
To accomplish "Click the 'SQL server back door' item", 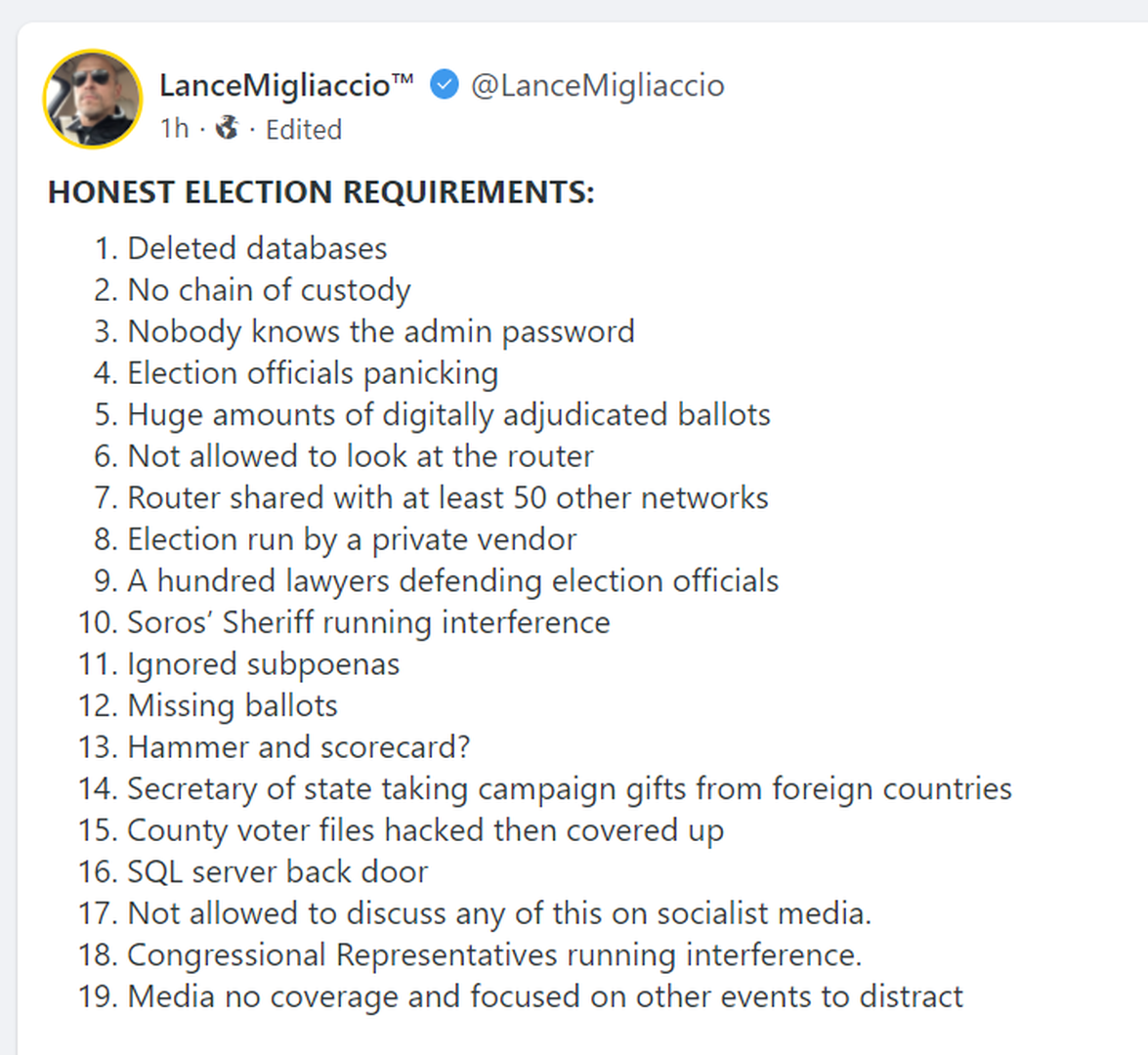I will (x=277, y=871).
